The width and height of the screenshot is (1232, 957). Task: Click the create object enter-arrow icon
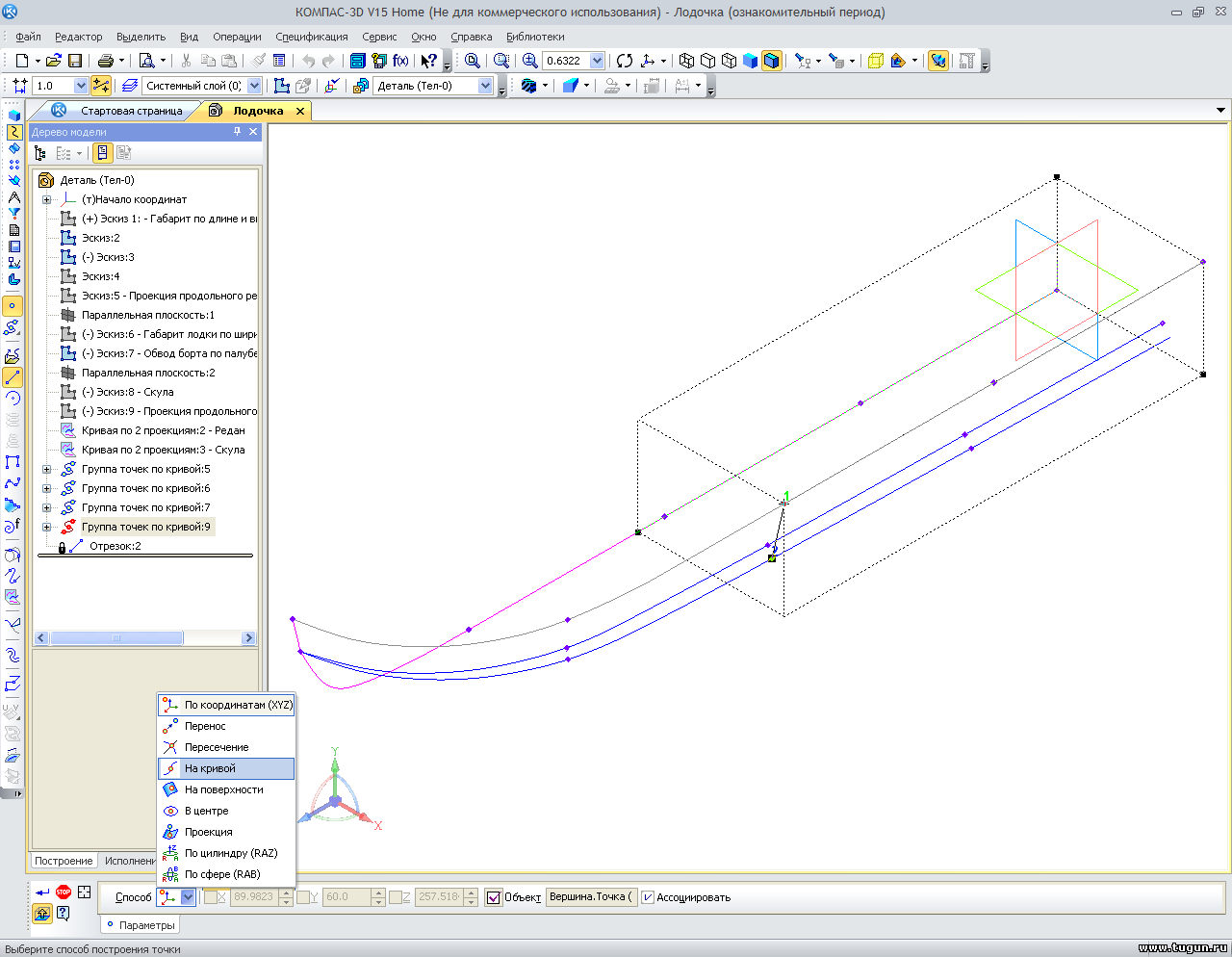click(x=42, y=892)
